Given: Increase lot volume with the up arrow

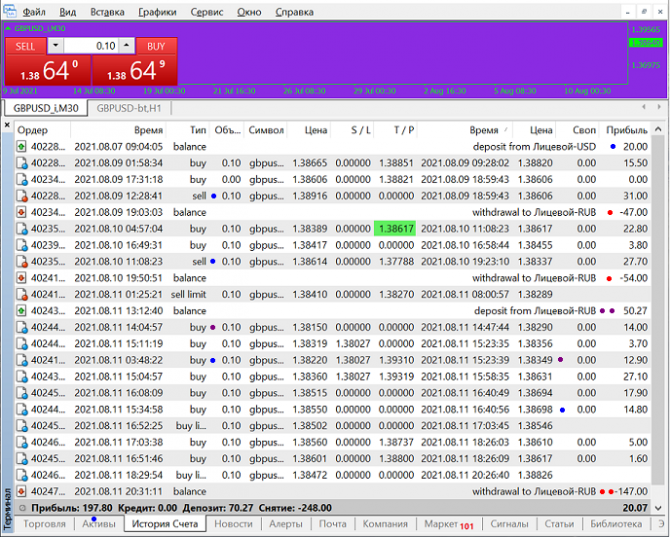Looking at the screenshot, I should [x=126, y=45].
